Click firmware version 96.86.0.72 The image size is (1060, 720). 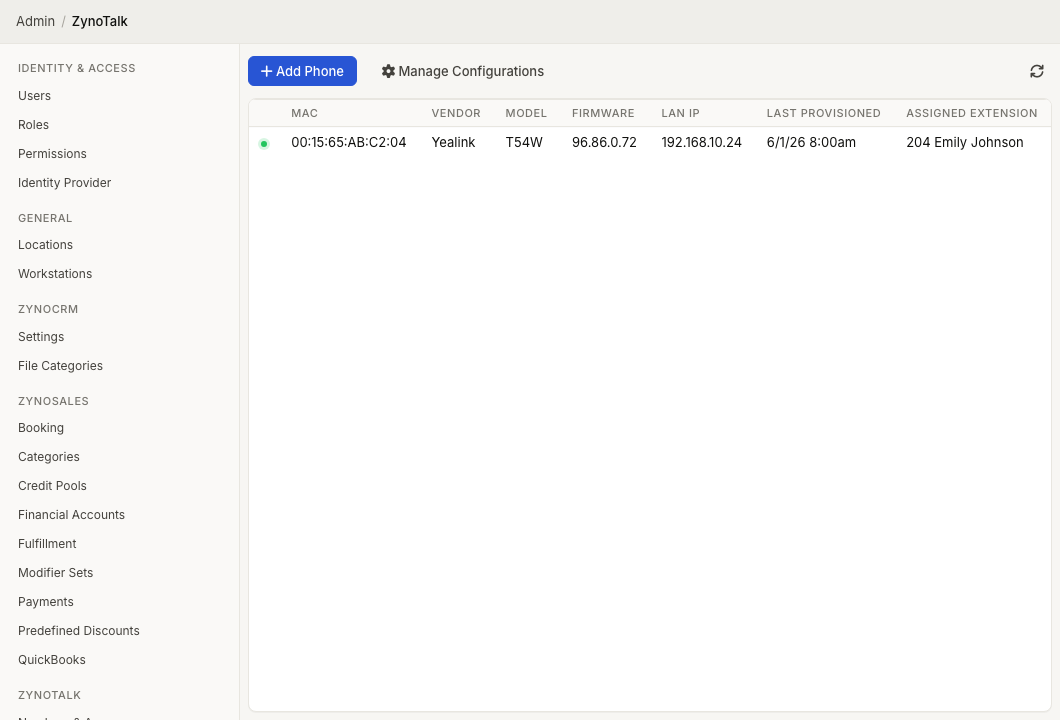click(604, 143)
